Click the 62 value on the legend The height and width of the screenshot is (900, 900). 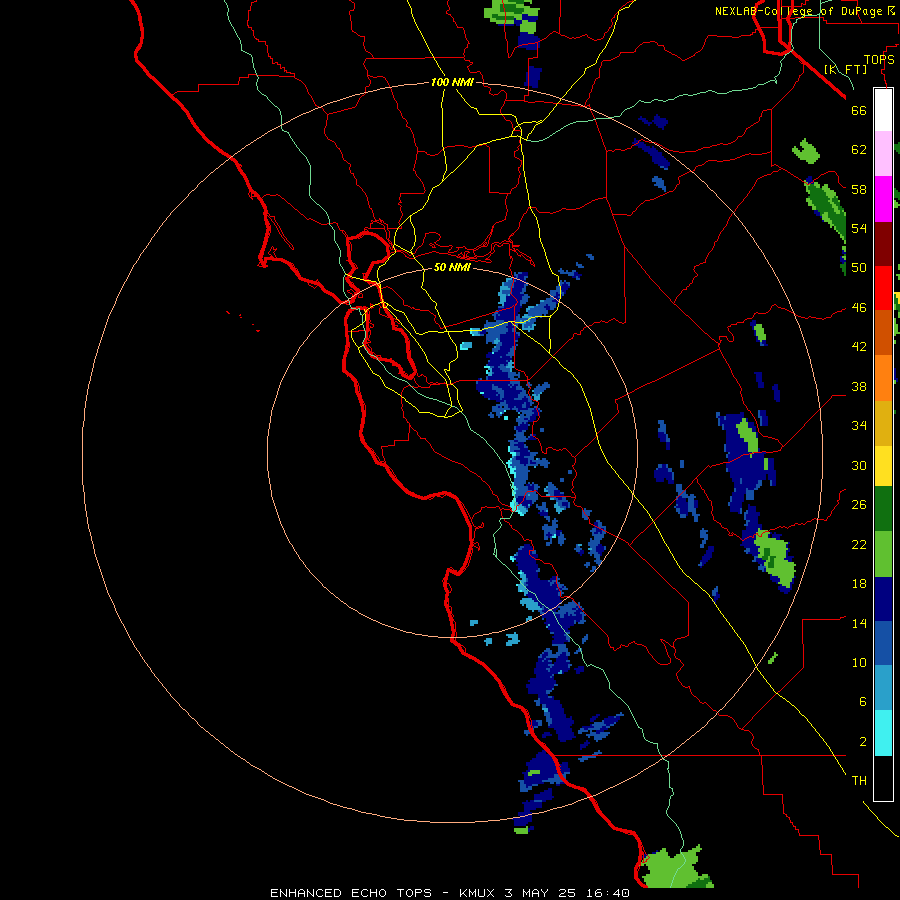[x=859, y=150]
